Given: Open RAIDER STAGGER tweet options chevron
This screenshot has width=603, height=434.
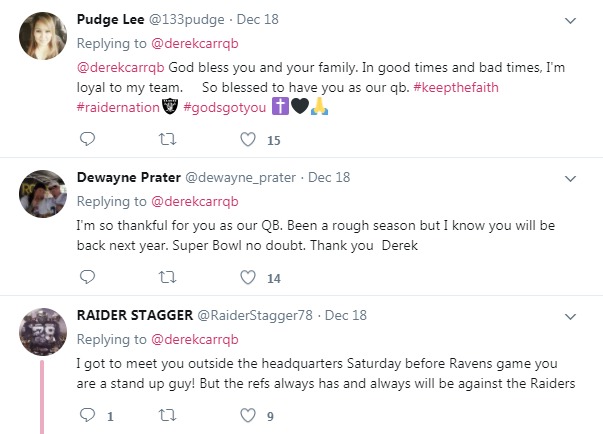Looking at the screenshot, I should tap(570, 316).
